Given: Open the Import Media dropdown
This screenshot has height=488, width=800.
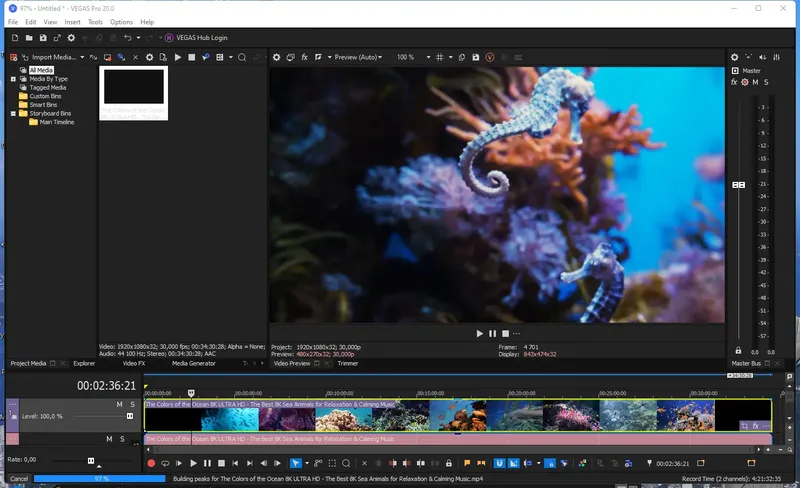Looking at the screenshot, I should coord(82,57).
